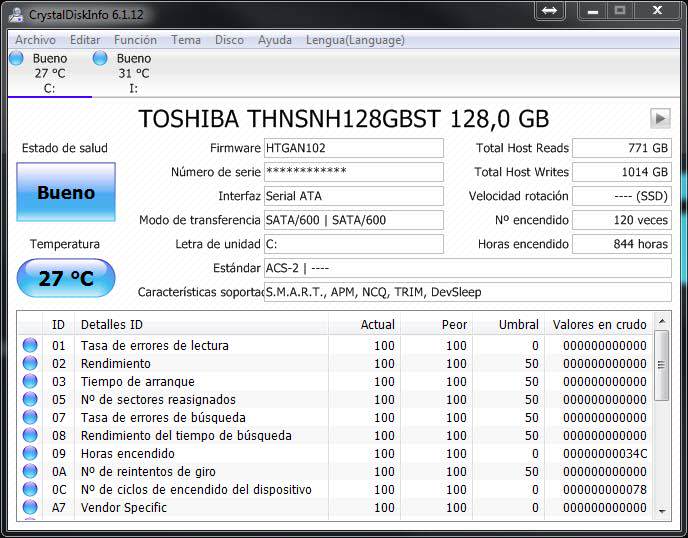Click the Estándar field ACS-2

pyautogui.click(x=468, y=268)
